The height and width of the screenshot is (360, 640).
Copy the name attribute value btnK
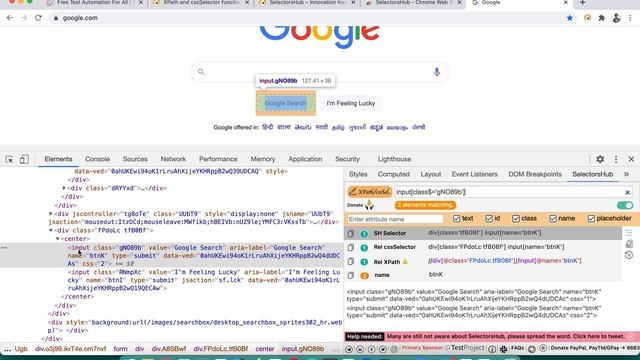351,275
